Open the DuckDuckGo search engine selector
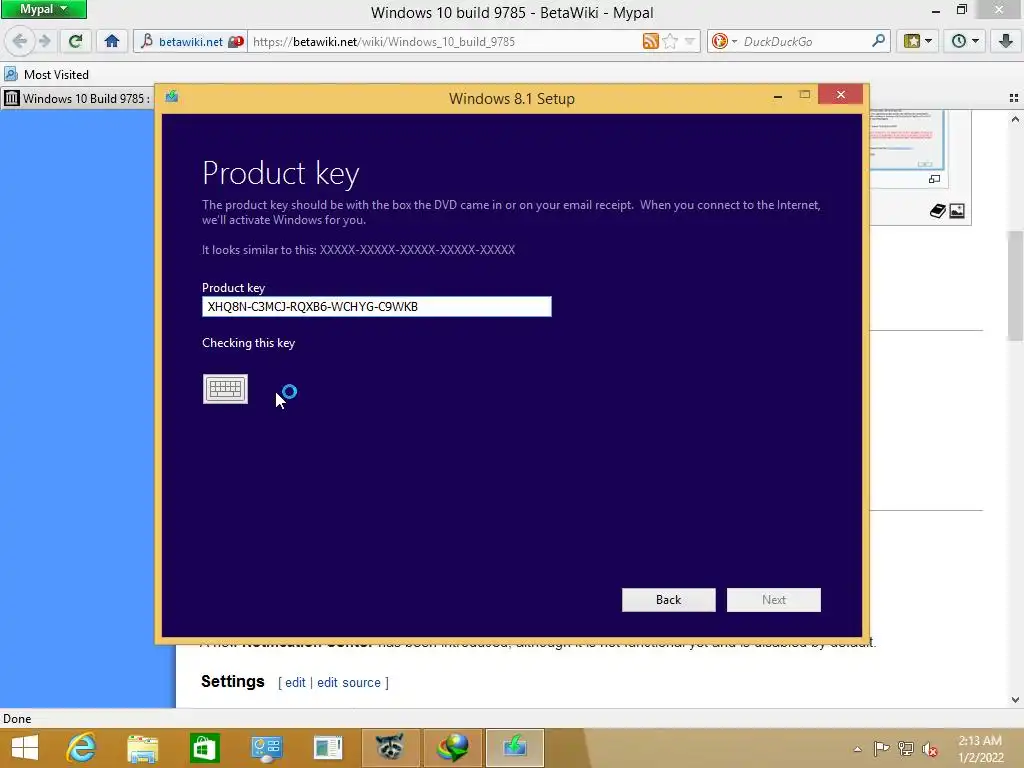The height and width of the screenshot is (768, 1024). tap(724, 41)
